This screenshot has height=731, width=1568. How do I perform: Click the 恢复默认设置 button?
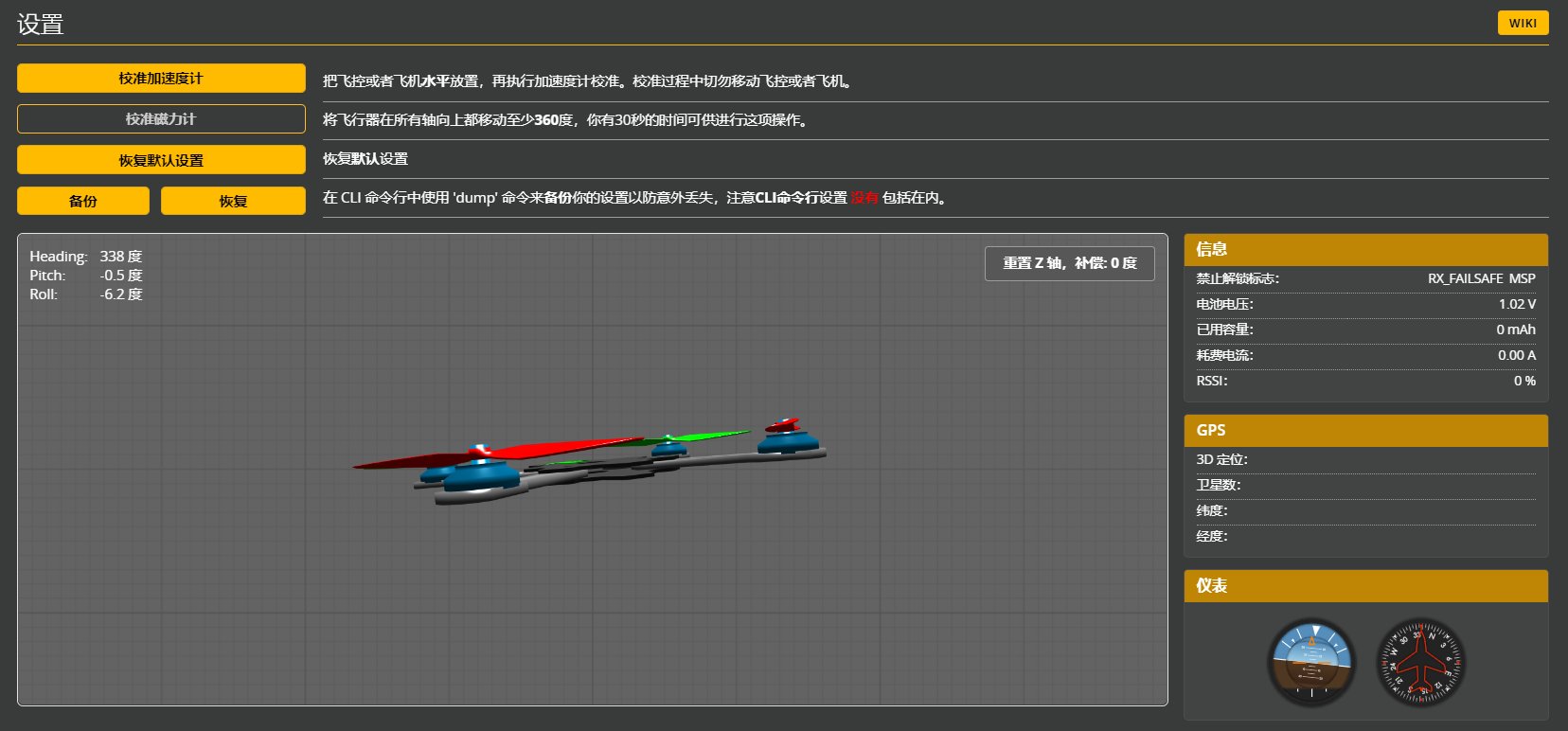[161, 160]
